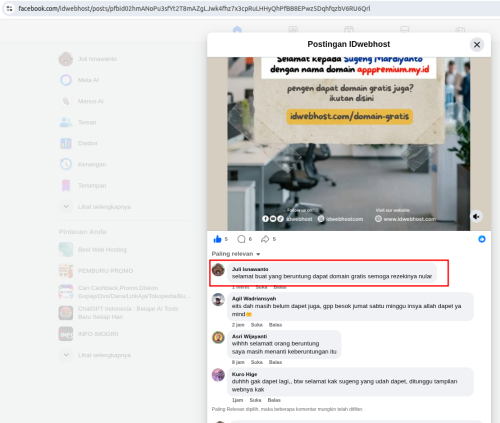Image resolution: width=500 pixels, height=423 pixels.
Task: Open comments via speech bubble icon
Action: [x=241, y=239]
